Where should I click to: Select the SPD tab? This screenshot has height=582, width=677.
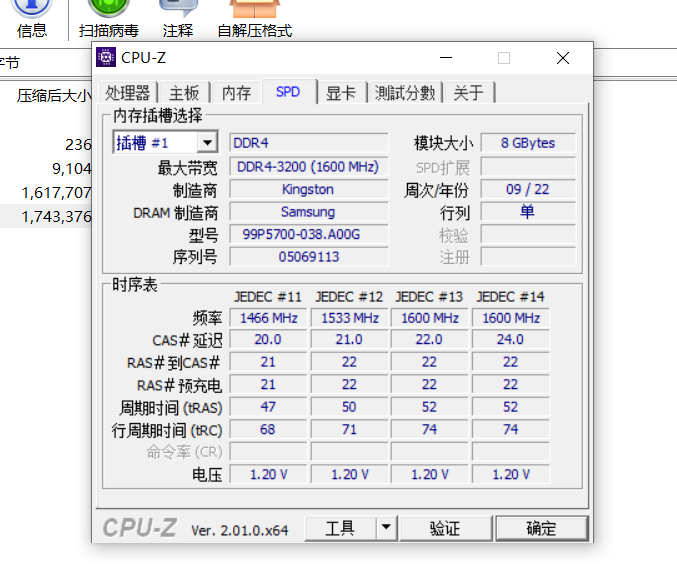(288, 92)
